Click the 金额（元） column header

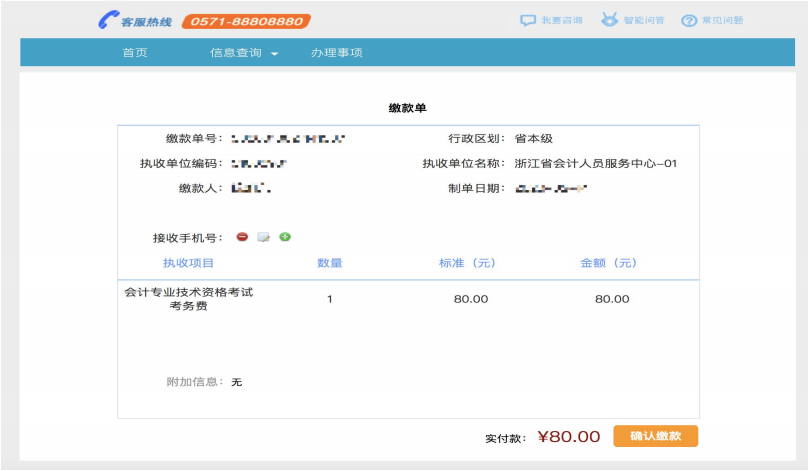click(x=608, y=263)
